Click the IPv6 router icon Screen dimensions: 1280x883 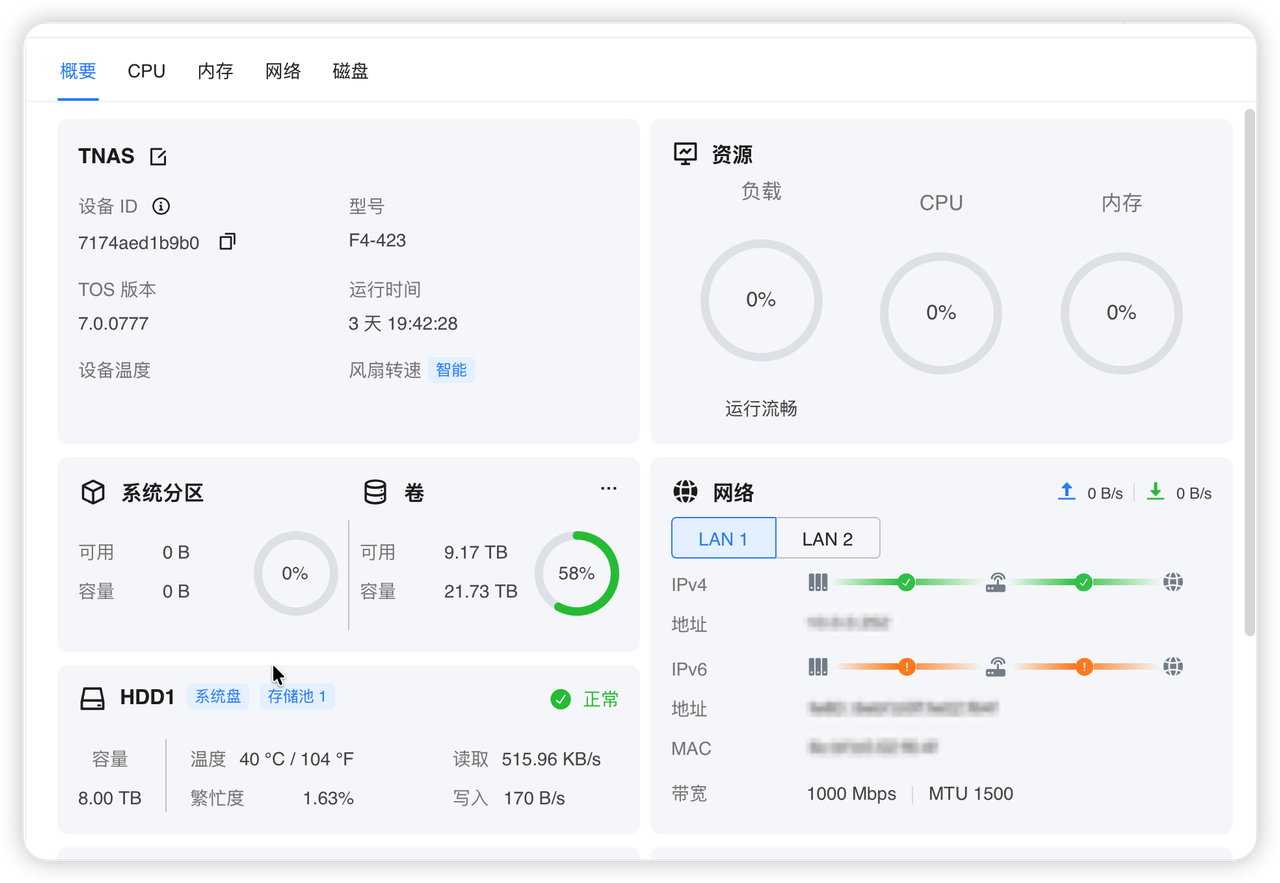[996, 666]
